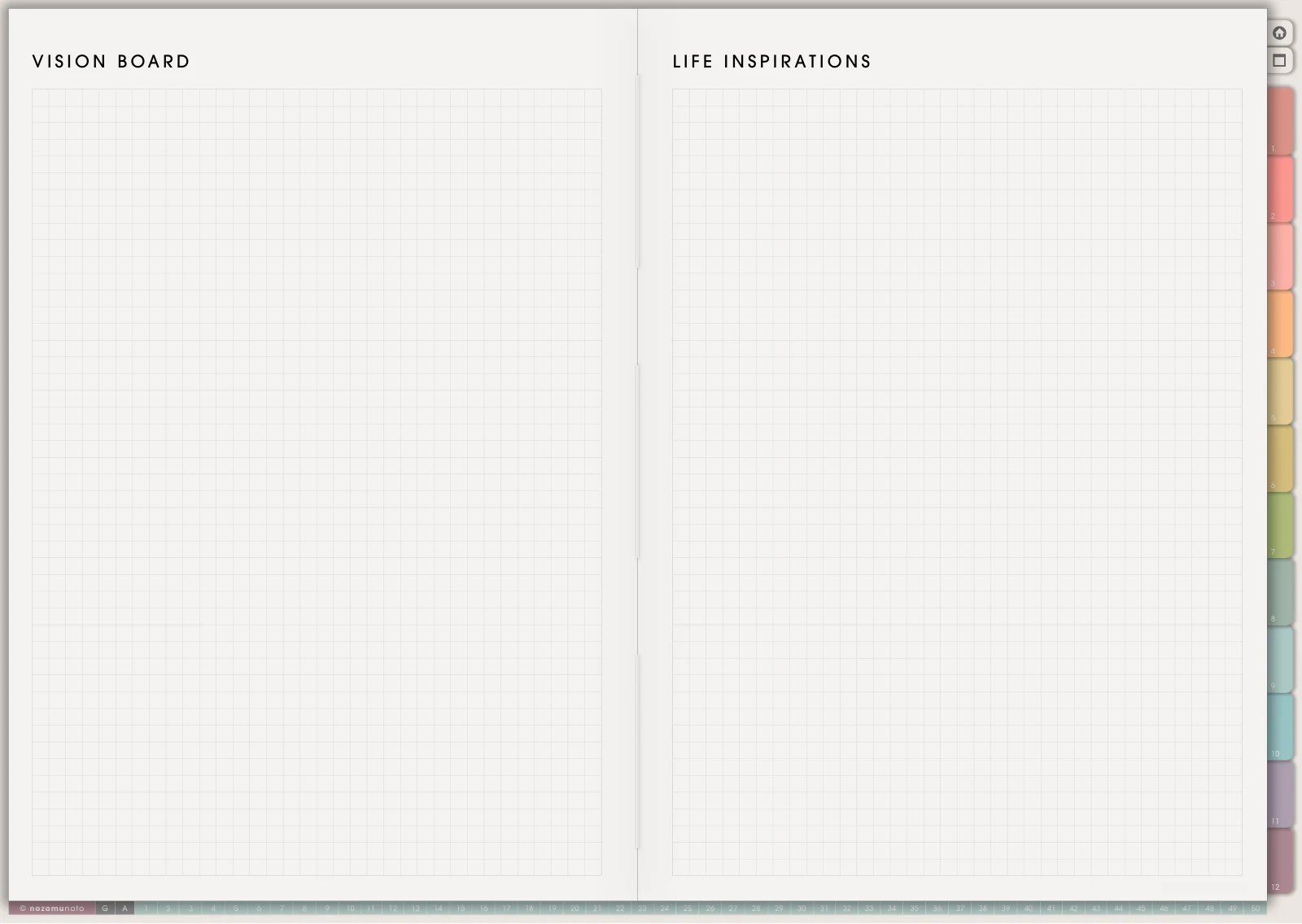Go to side tab 5
This screenshot has width=1302, height=924.
[x=1280, y=391]
